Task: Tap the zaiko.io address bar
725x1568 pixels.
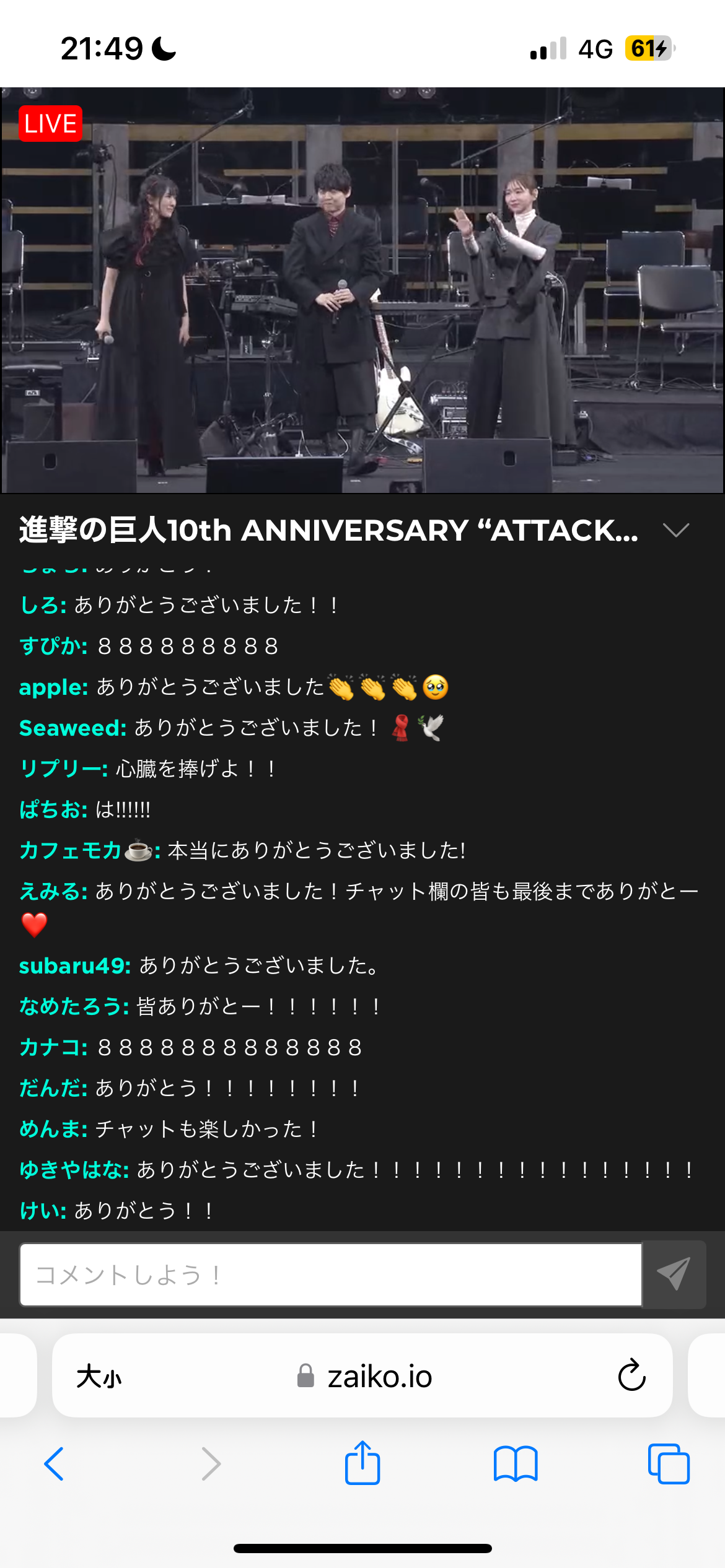Action: [x=362, y=1375]
